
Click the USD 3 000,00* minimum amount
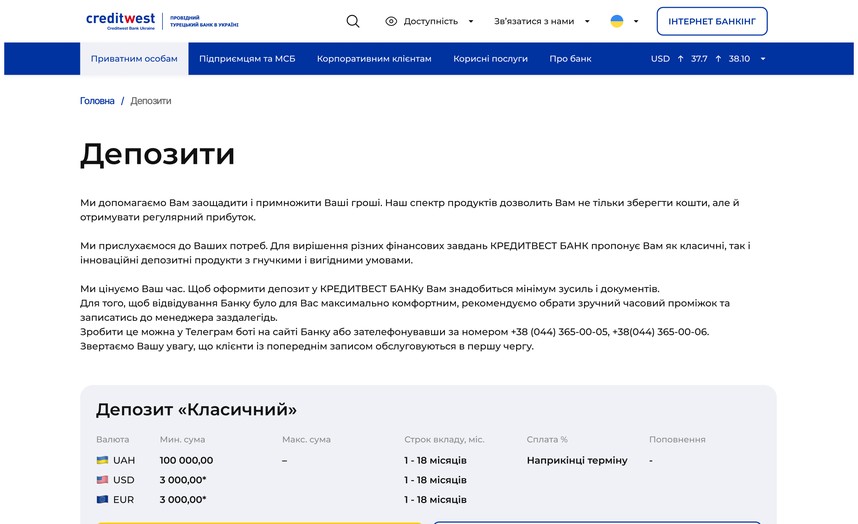[x=183, y=480]
